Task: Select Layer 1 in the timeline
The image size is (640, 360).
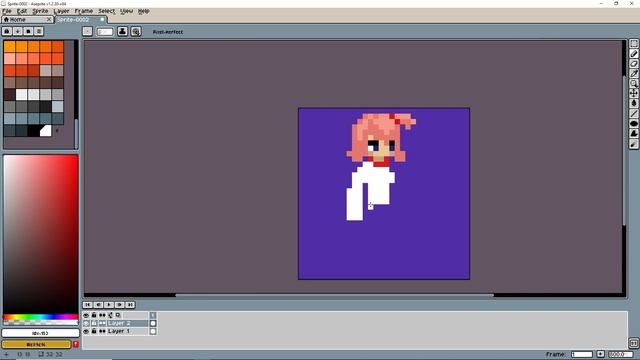Action: 127,331
